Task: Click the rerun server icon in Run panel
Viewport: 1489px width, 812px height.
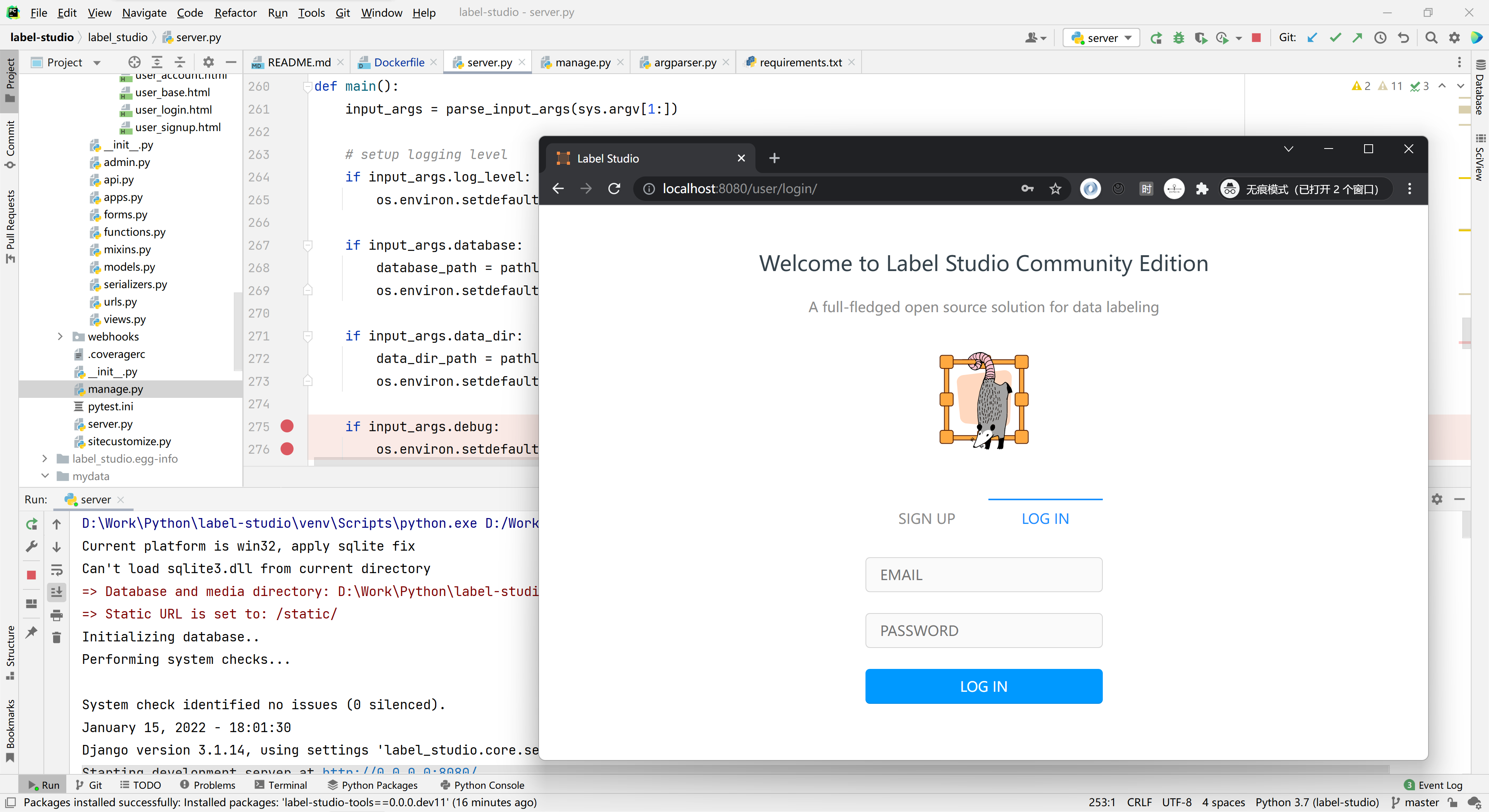Action: click(32, 524)
